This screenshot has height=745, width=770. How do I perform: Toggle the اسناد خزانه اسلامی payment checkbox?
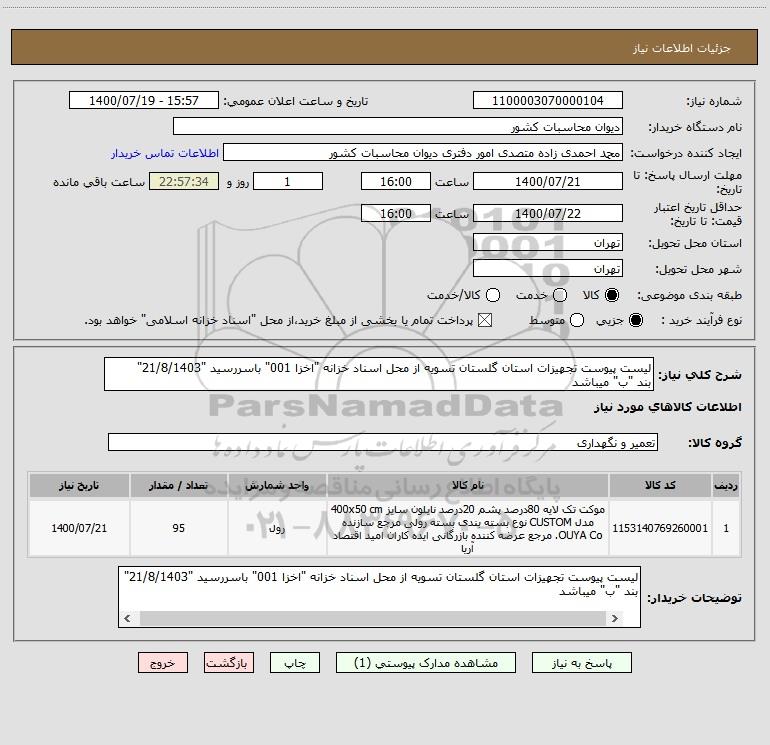485,320
